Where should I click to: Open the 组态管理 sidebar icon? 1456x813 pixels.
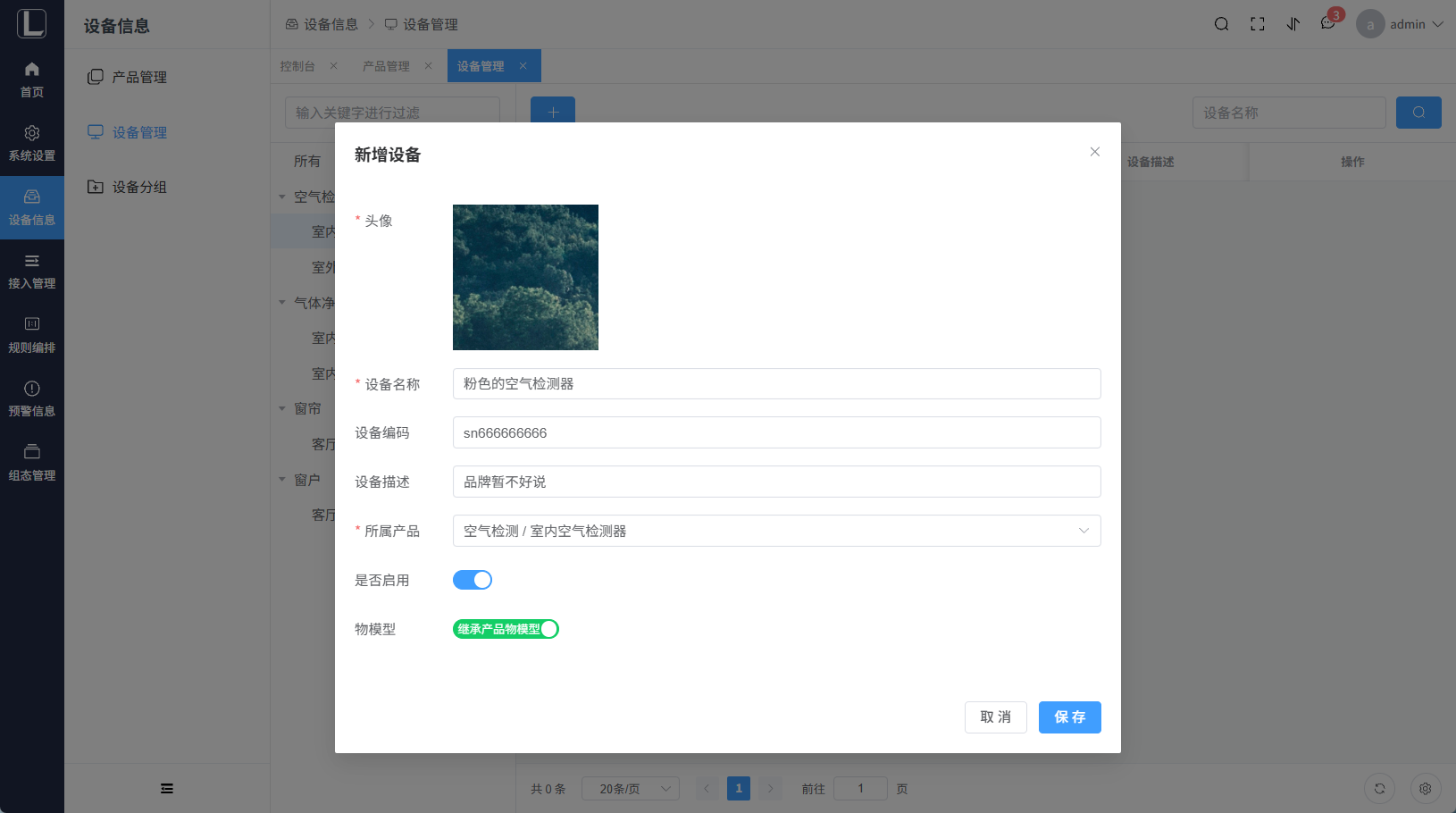point(32,452)
